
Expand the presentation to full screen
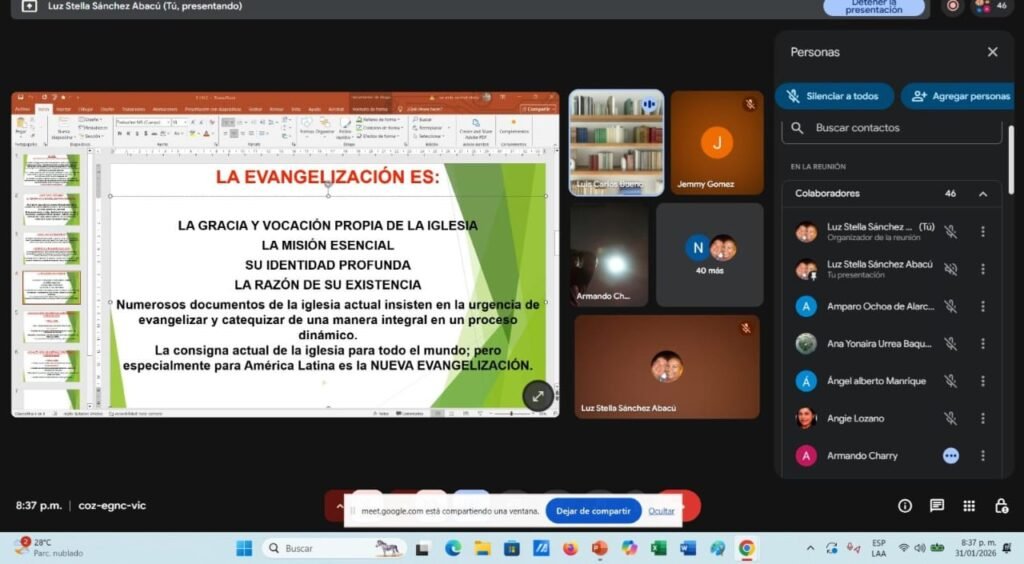tap(538, 396)
